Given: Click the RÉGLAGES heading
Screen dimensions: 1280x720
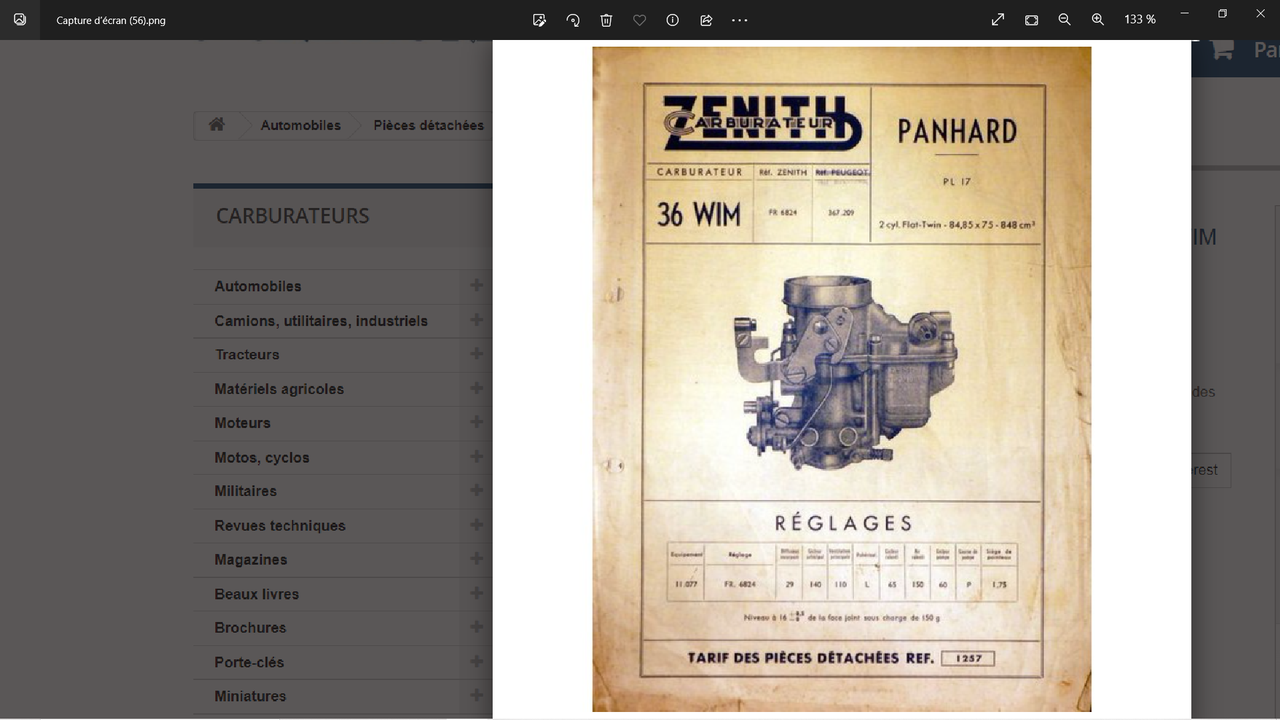Looking at the screenshot, I should tap(844, 523).
